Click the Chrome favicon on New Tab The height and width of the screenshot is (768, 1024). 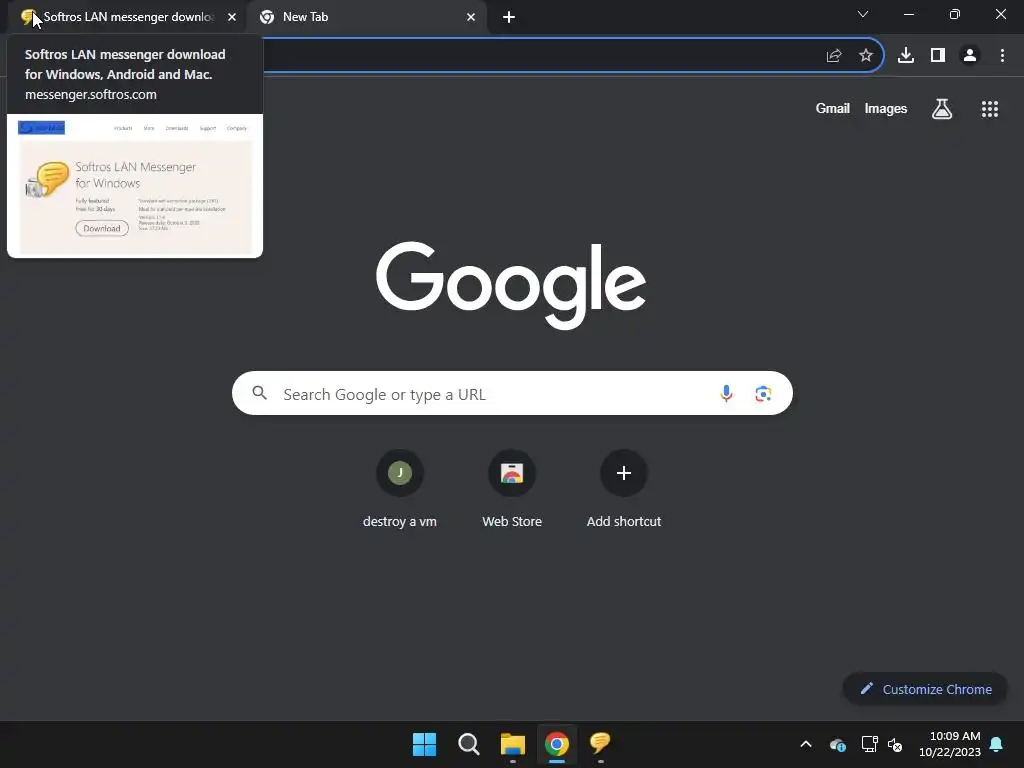266,17
